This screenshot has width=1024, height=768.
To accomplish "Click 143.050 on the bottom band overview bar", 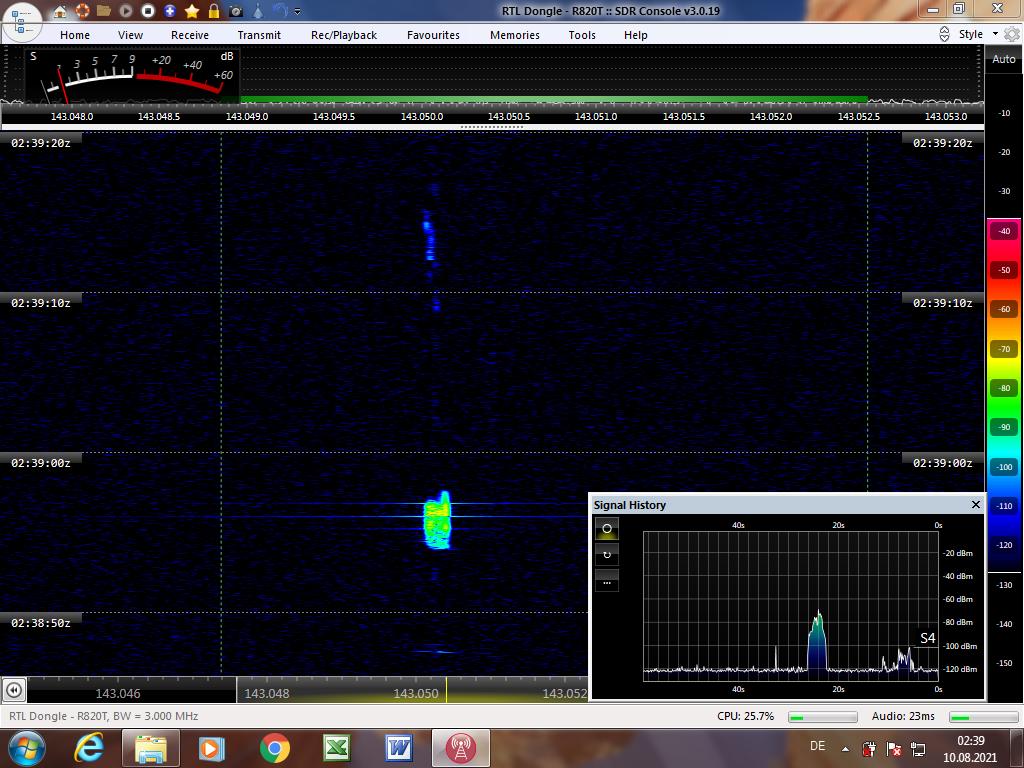I will pos(416,694).
